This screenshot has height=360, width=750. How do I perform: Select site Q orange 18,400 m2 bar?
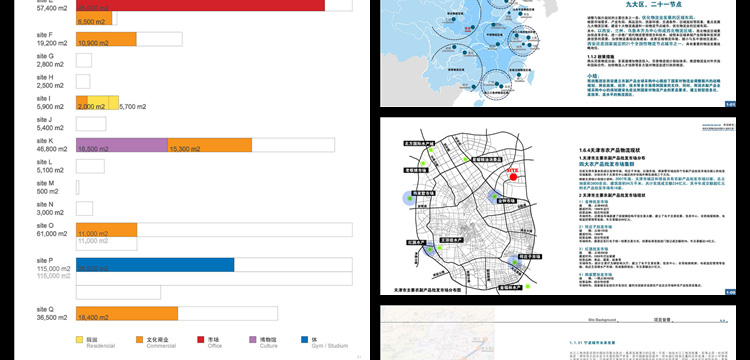click(127, 314)
